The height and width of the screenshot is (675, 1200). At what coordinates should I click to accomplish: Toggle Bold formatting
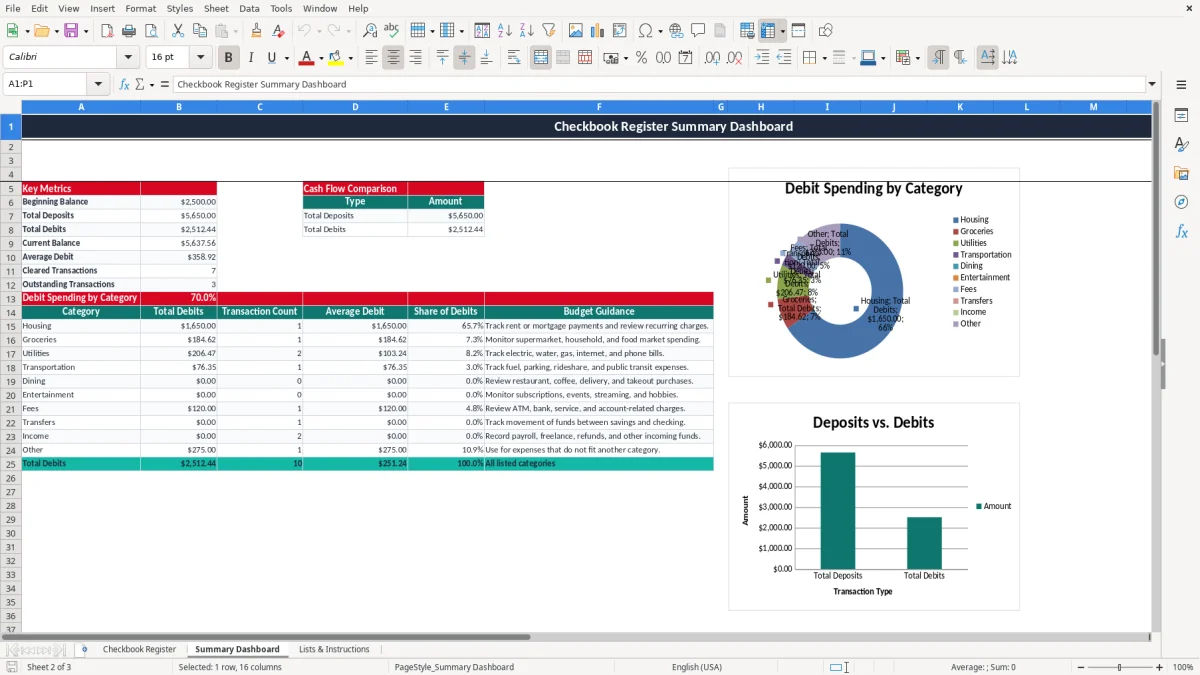click(228, 58)
